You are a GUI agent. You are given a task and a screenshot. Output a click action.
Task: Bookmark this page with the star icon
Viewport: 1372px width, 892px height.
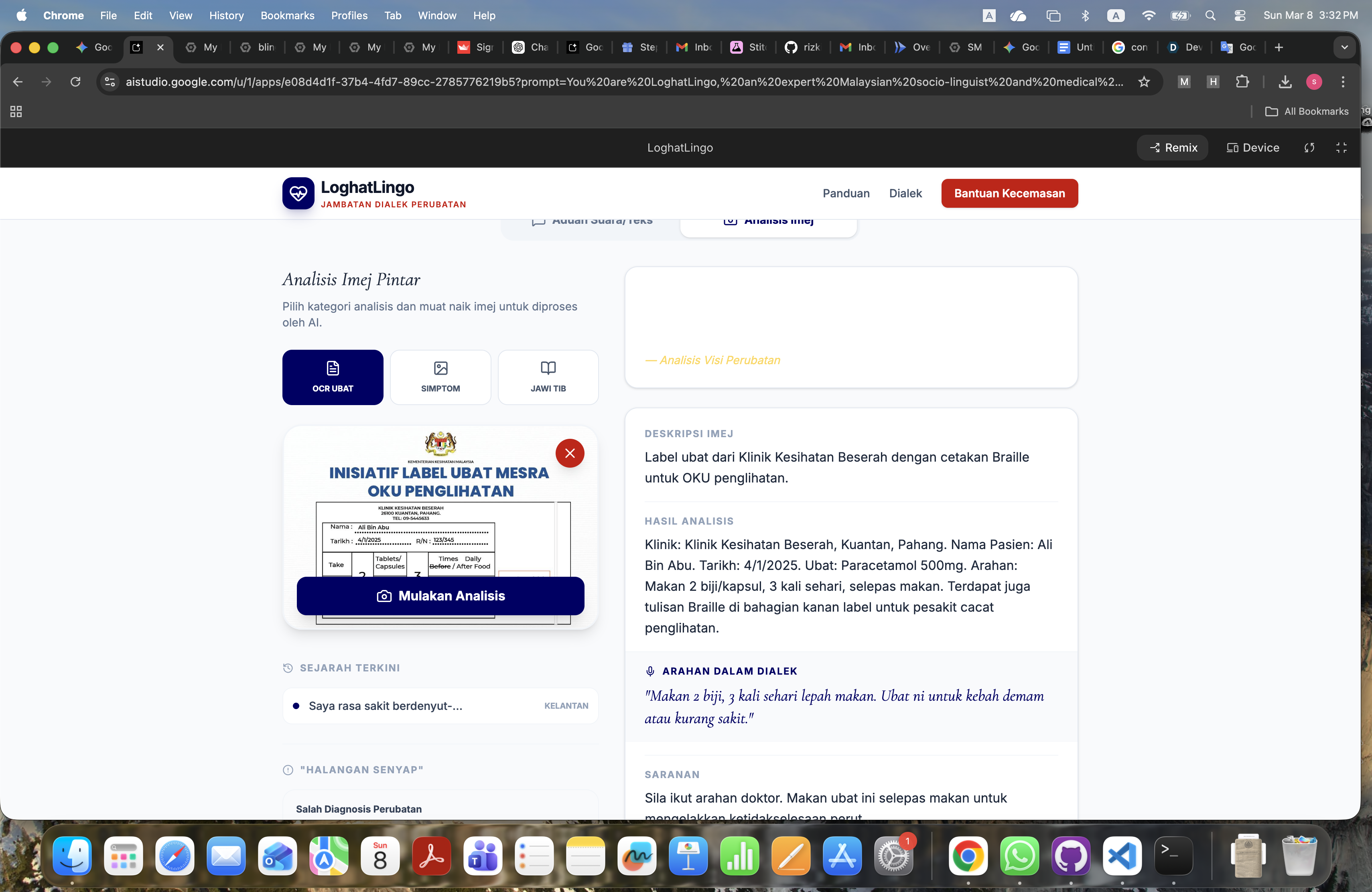(x=1144, y=82)
